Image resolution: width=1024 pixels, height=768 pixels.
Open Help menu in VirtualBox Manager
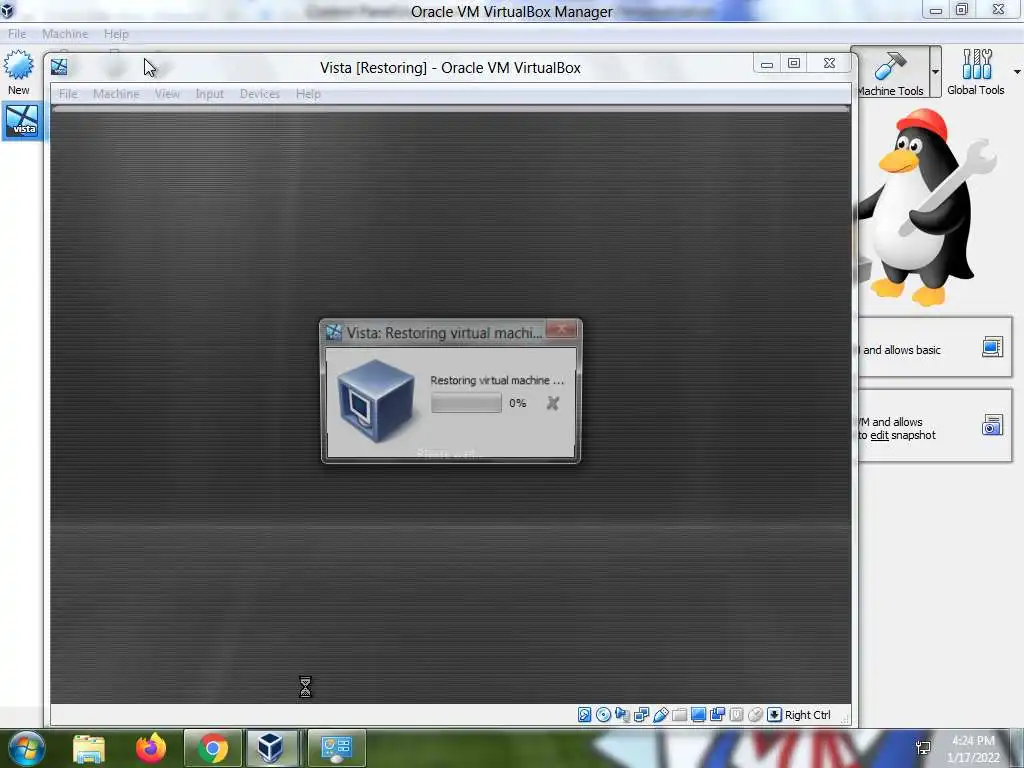(116, 34)
